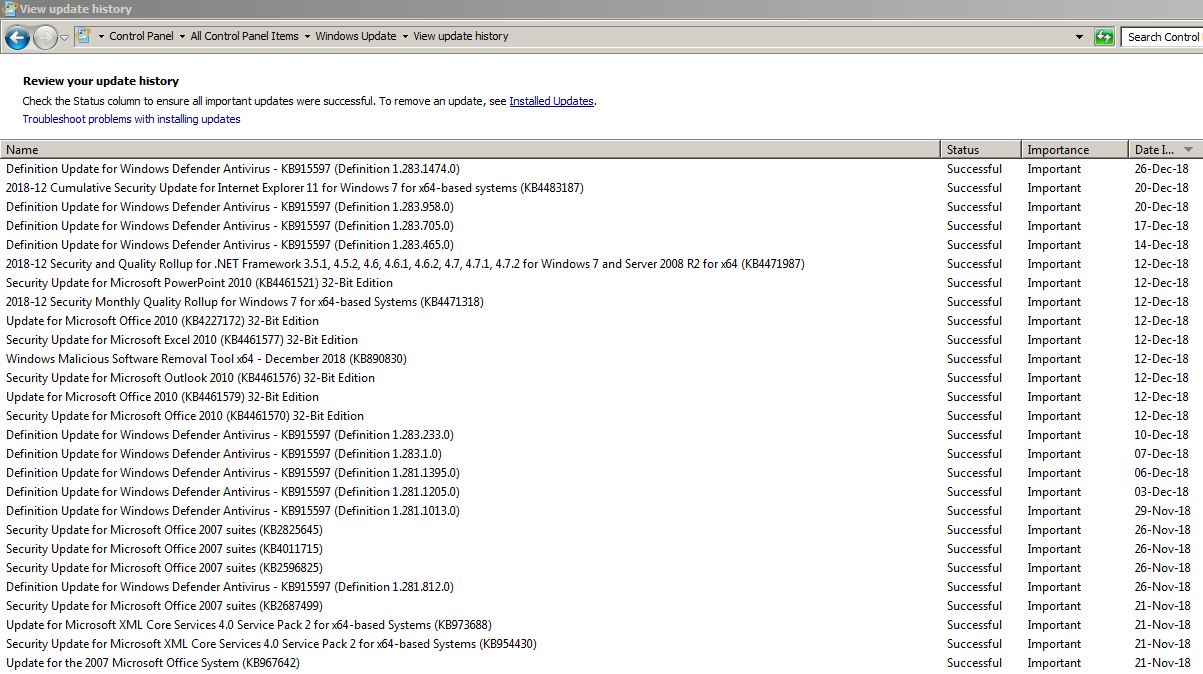Select Office 2007 suites update KB2687499
Screen dimensions: 1203x674
pyautogui.click(x=600, y=606)
